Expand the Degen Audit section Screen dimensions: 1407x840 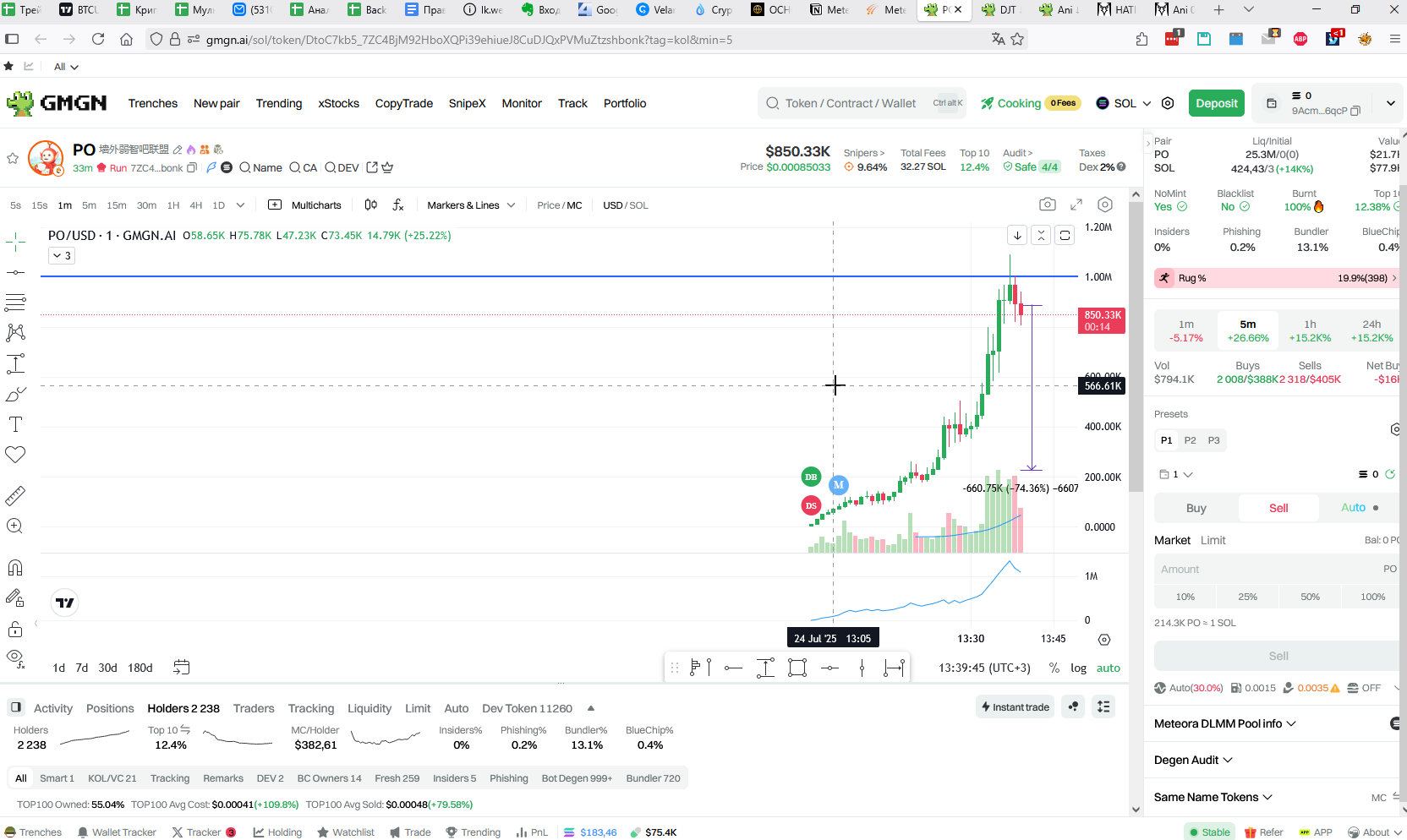click(1193, 760)
